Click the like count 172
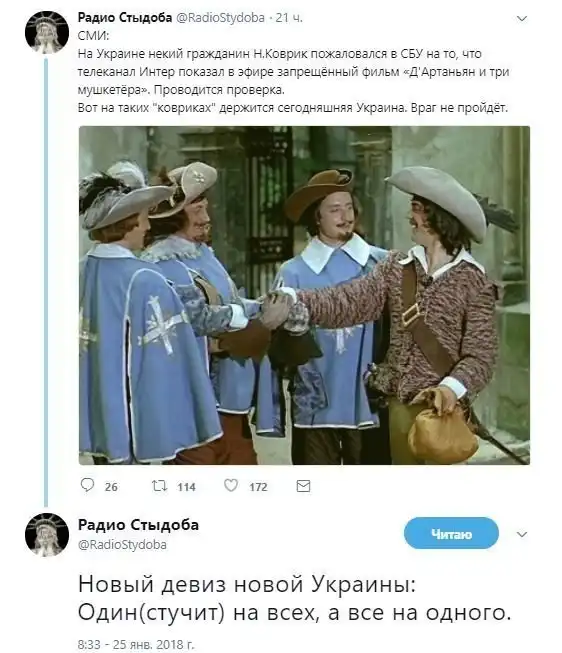 coord(258,487)
